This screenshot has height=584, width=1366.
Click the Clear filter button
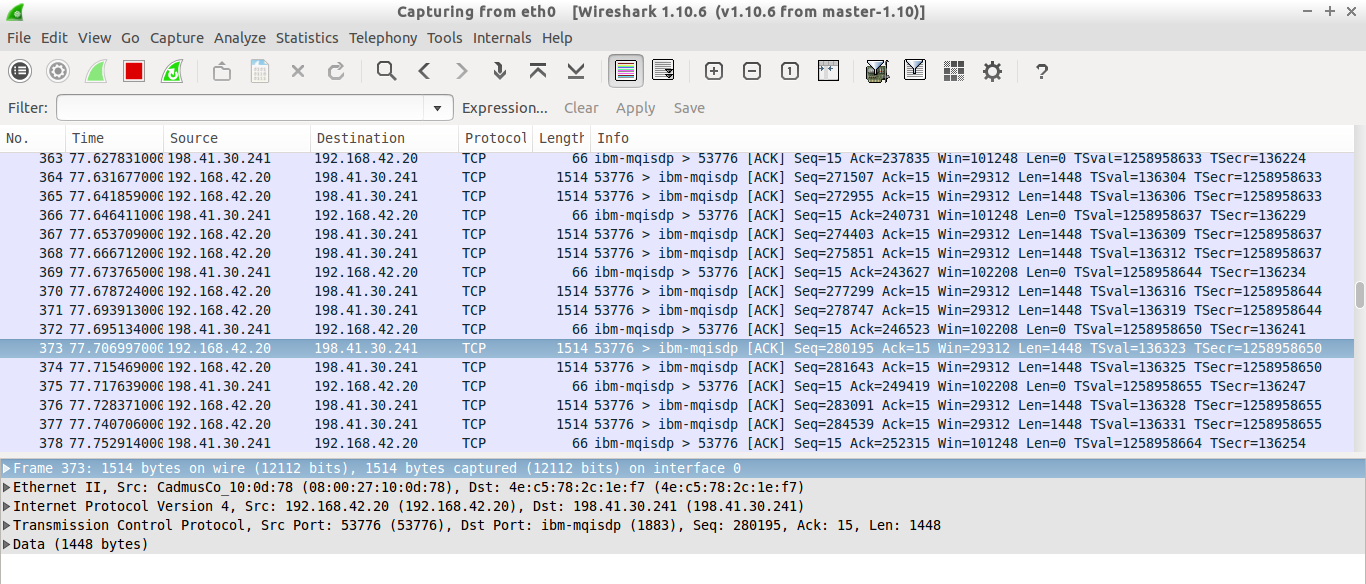tap(581, 108)
